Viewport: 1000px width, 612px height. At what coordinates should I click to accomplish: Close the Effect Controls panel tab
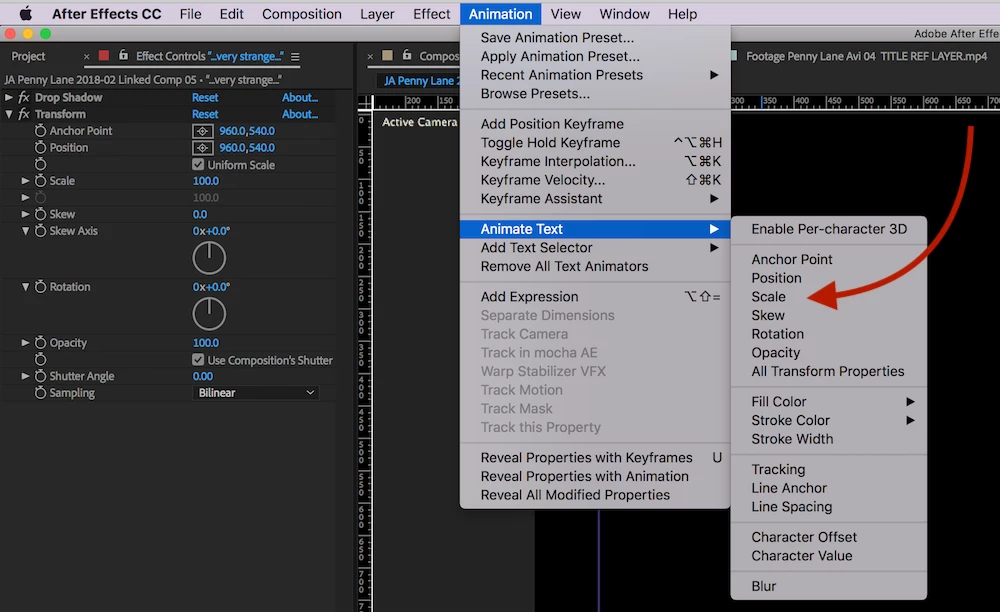(87, 57)
